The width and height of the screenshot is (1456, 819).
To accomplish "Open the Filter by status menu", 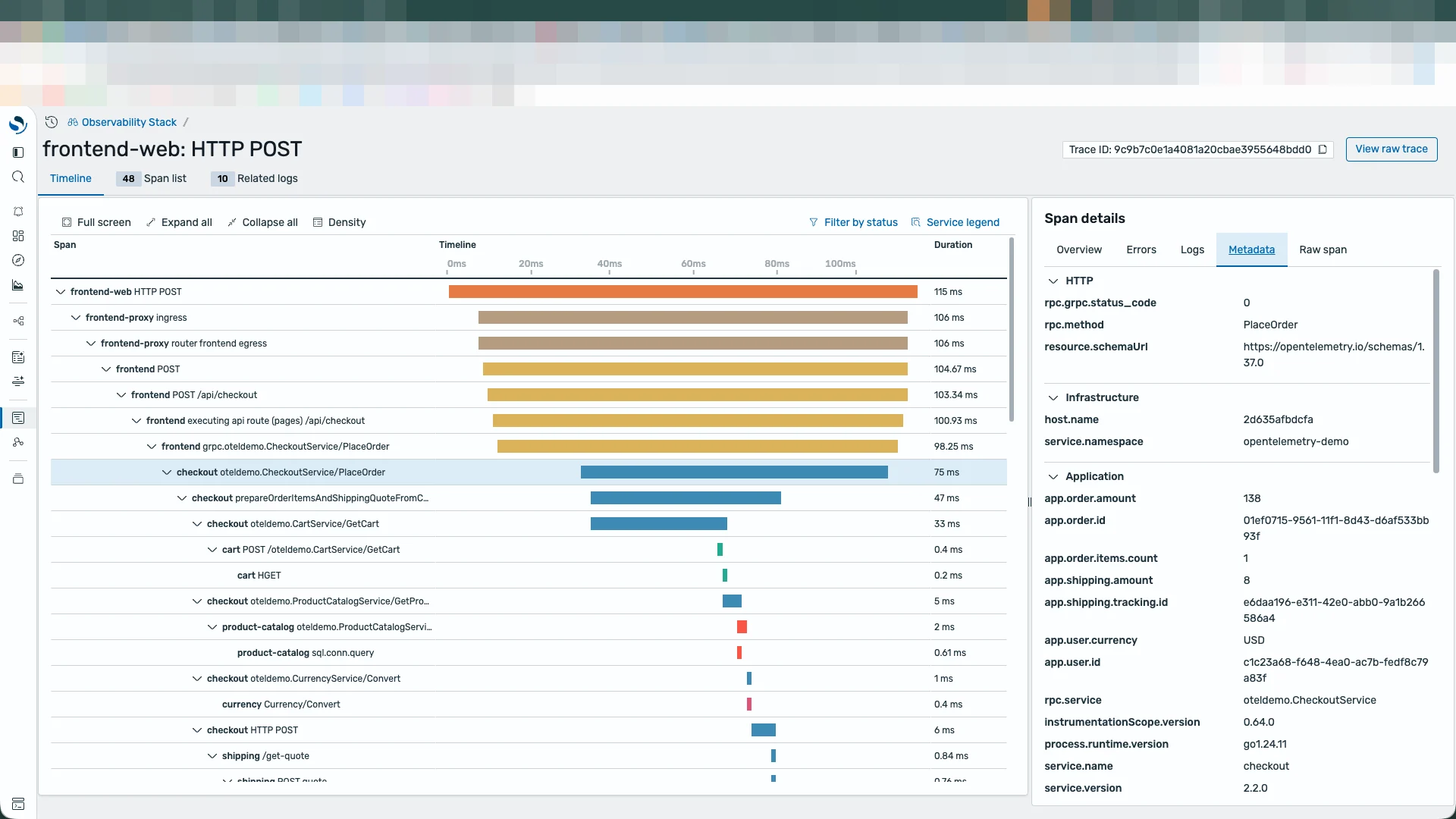I will click(853, 222).
